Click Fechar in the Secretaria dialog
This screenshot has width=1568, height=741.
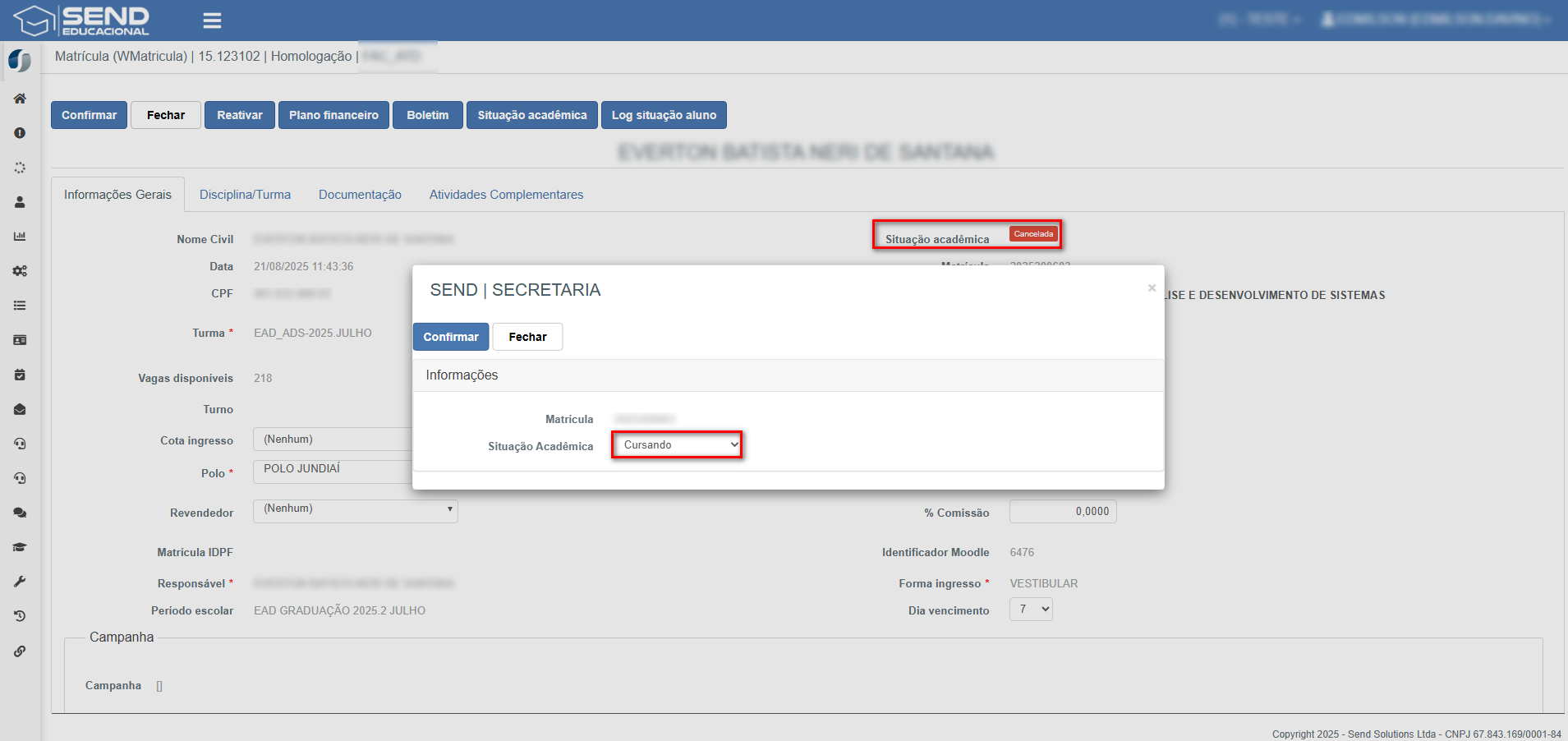tap(527, 337)
